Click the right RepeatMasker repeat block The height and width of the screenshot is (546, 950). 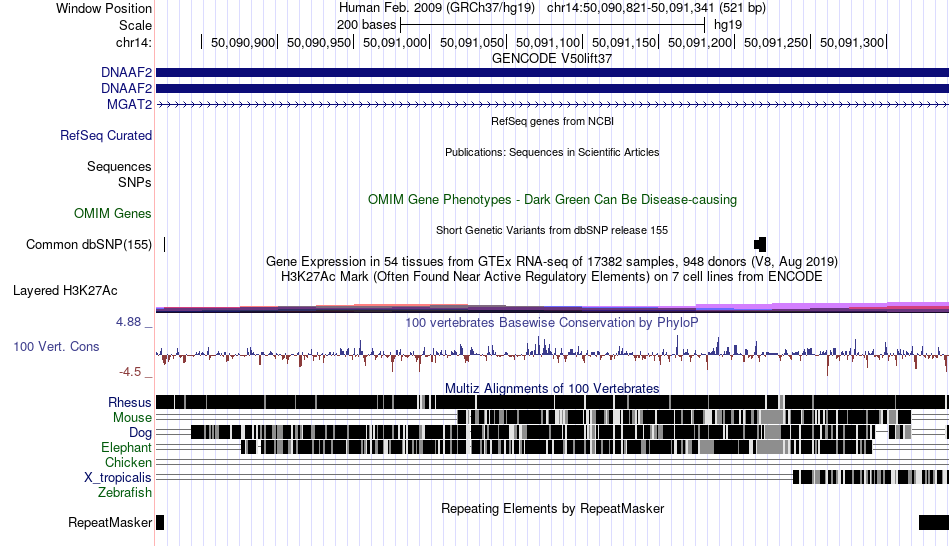(x=934, y=522)
